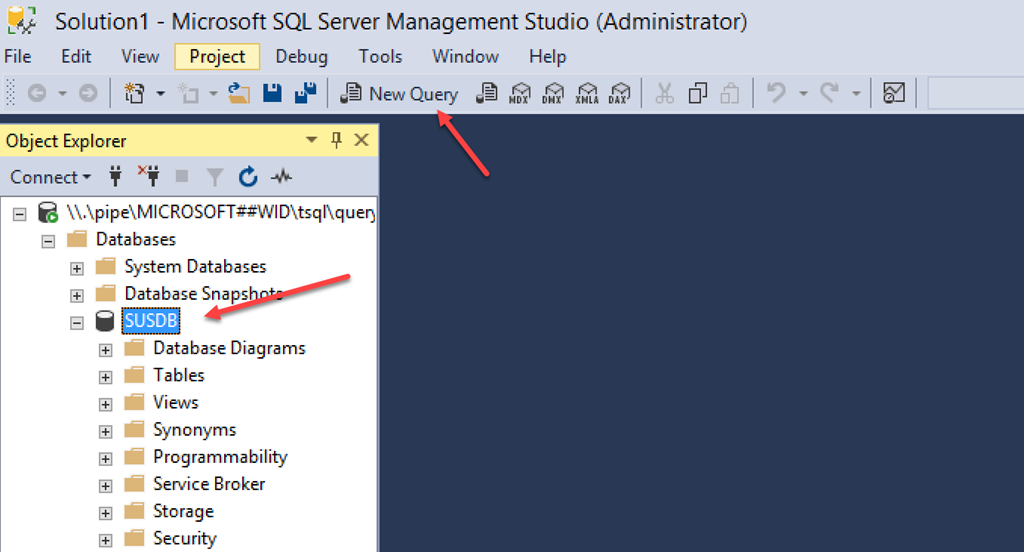Collapse the SUSDB database node
The width and height of the screenshot is (1024, 552).
77,322
